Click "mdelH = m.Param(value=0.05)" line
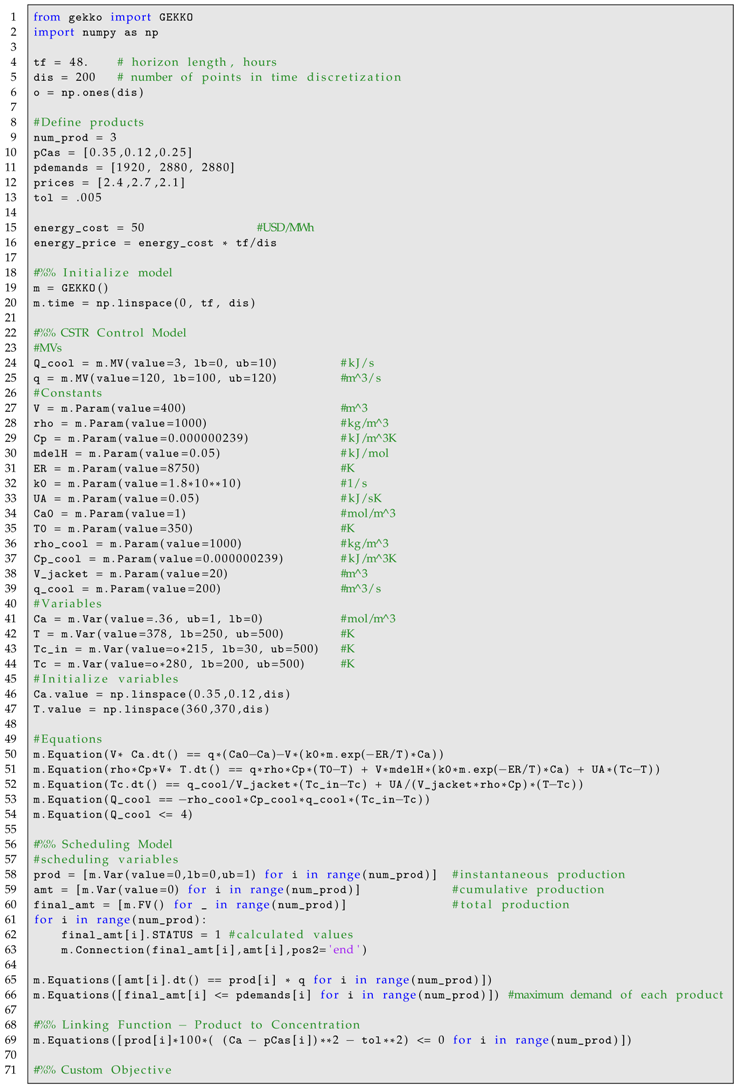The height and width of the screenshot is (1085, 737). pos(127,453)
